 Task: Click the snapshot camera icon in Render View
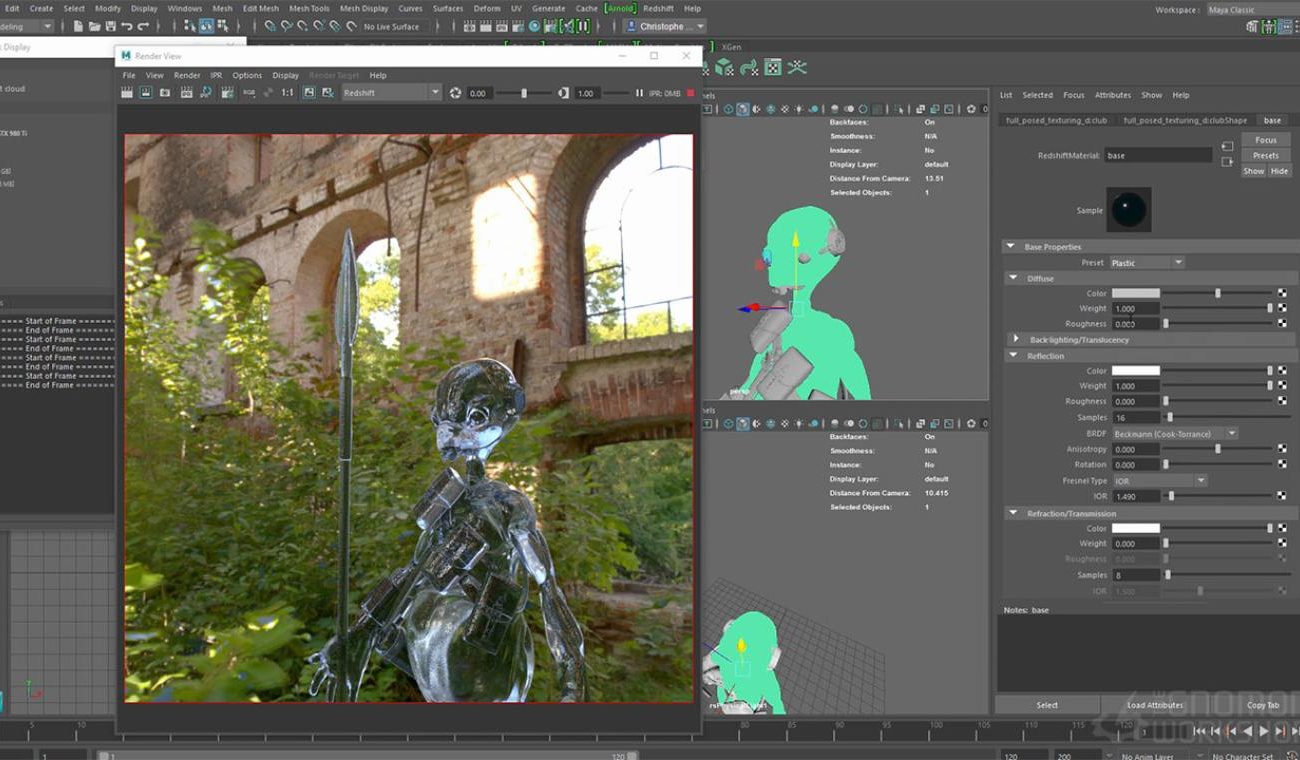click(165, 92)
